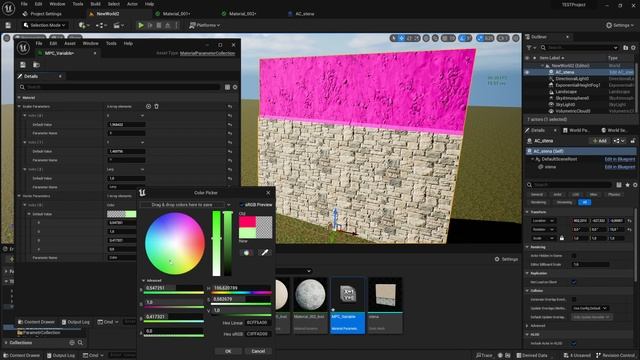Open property matrix grid icon in MPC Details
This screenshot has height=360, width=640.
pyautogui.click(x=227, y=87)
